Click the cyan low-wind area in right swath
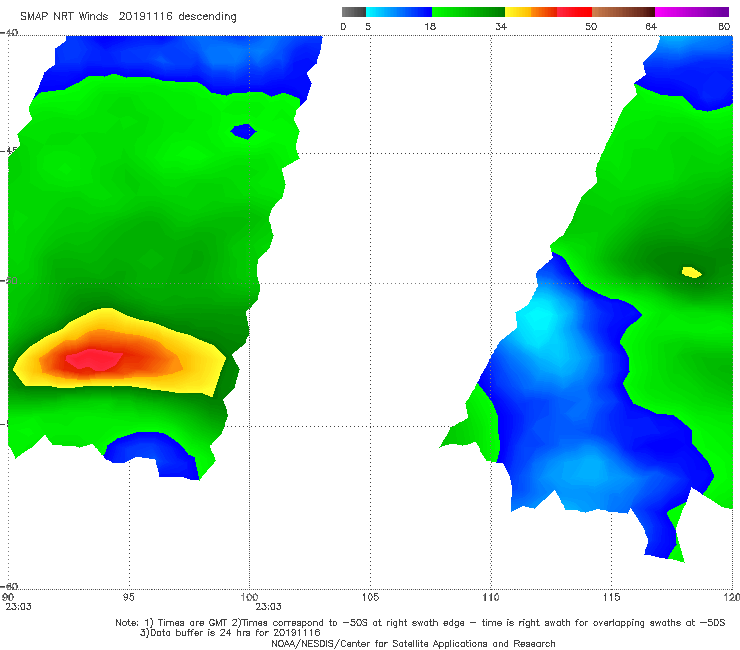Image resolution: width=740 pixels, height=650 pixels. tap(542, 321)
